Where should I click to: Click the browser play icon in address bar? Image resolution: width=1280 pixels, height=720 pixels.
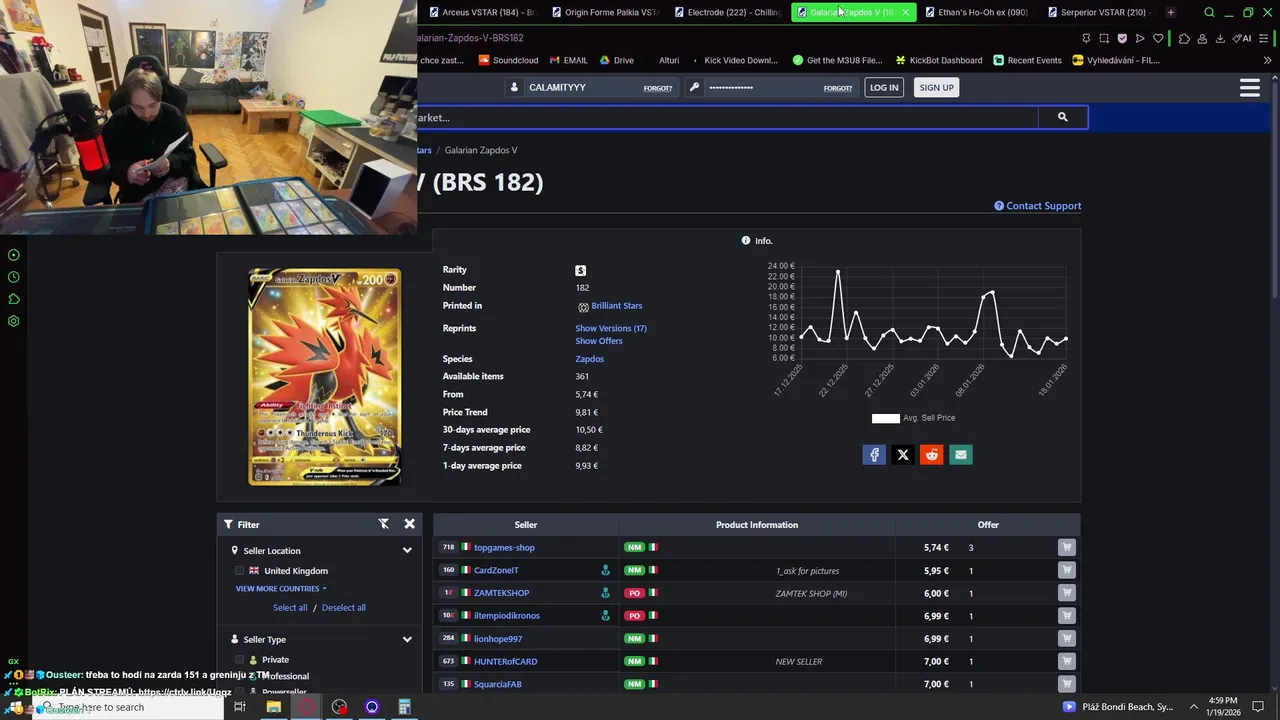1140,38
